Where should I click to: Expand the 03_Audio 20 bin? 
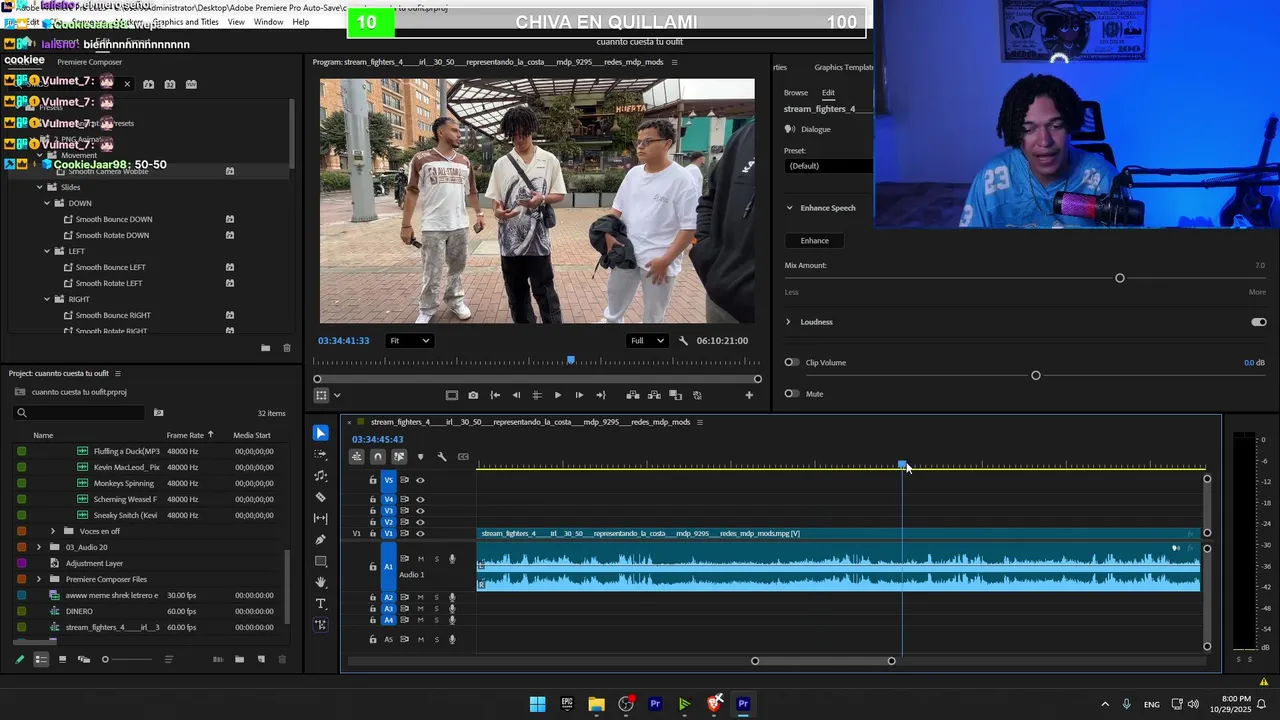click(x=39, y=547)
